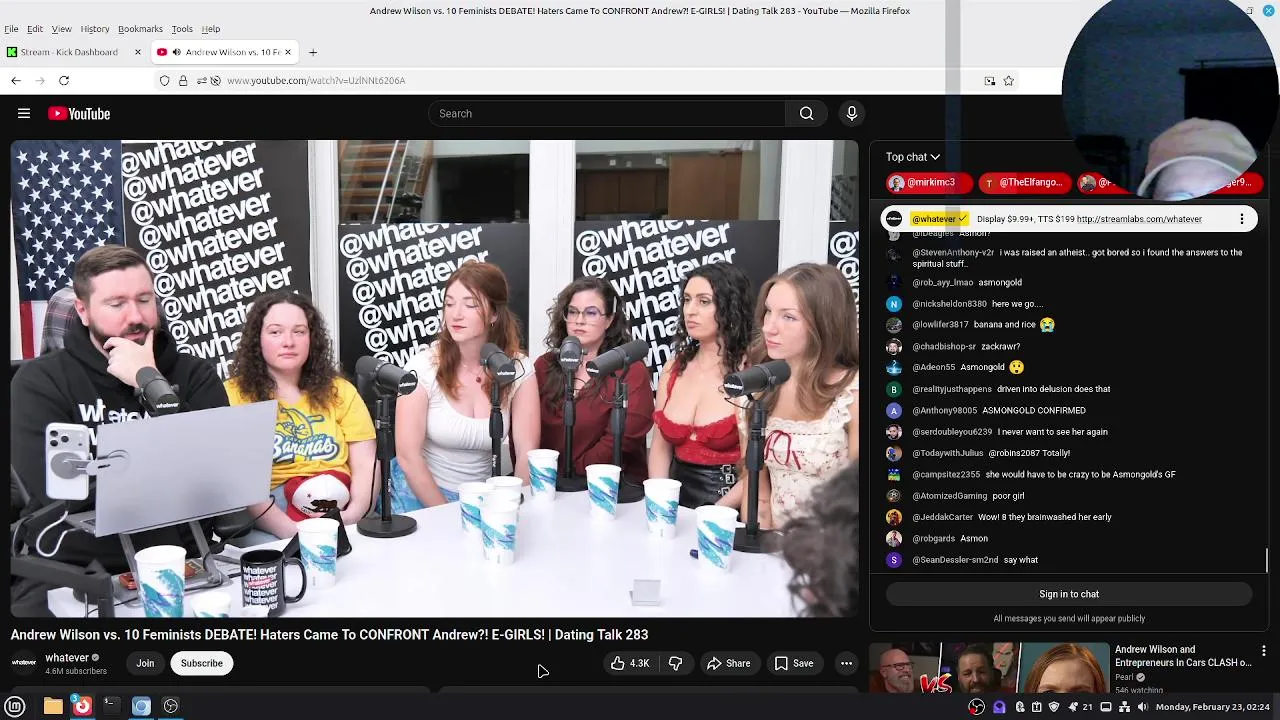
Task: Click Sign in to chat
Action: pos(1069,594)
